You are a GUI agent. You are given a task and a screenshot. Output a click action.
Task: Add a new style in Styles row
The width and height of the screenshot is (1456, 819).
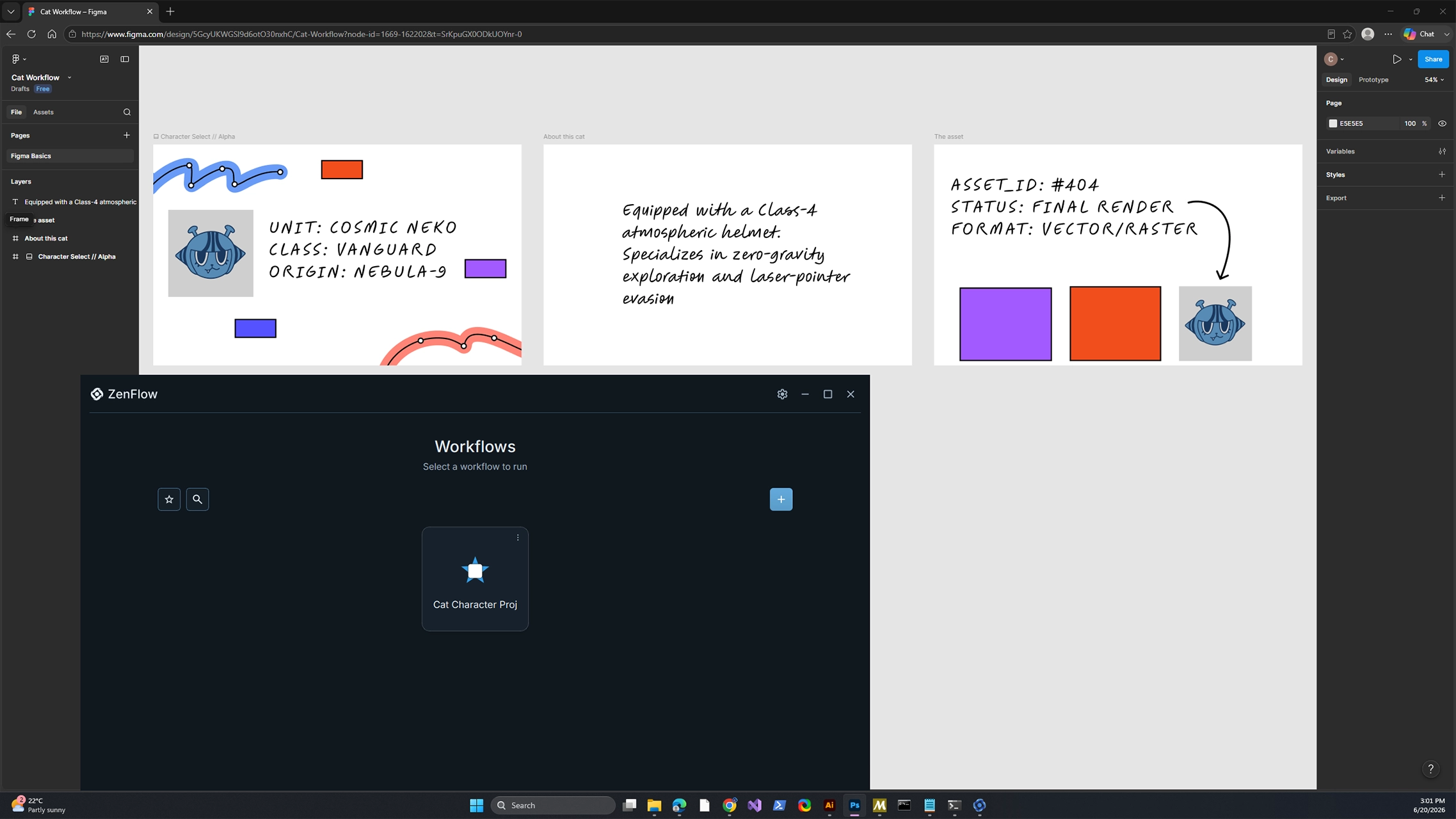pyautogui.click(x=1442, y=174)
